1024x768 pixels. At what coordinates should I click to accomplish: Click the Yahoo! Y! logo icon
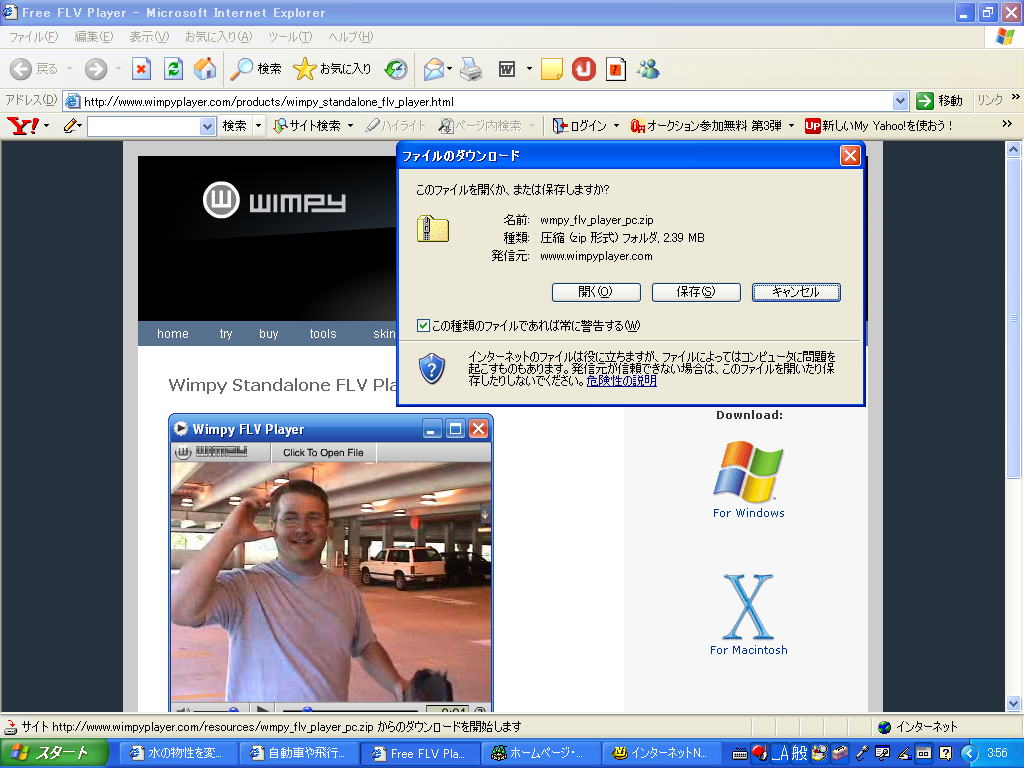(x=23, y=125)
